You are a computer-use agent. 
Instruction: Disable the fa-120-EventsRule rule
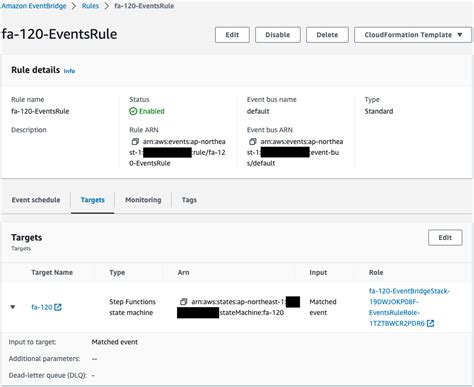(x=278, y=35)
